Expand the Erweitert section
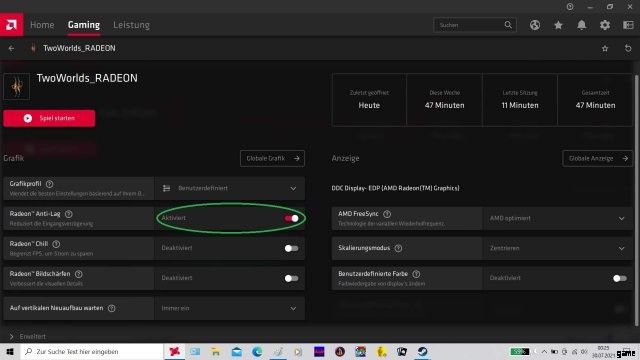Image resolution: width=640 pixels, height=360 pixels. 27,337
